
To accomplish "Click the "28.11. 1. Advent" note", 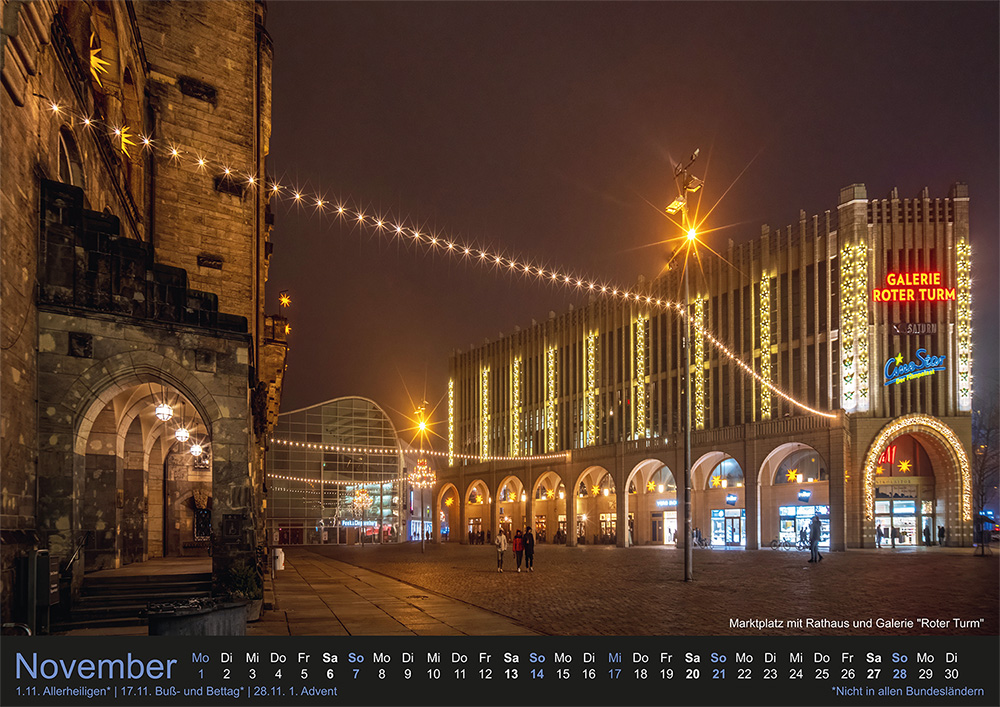I will tap(295, 691).
